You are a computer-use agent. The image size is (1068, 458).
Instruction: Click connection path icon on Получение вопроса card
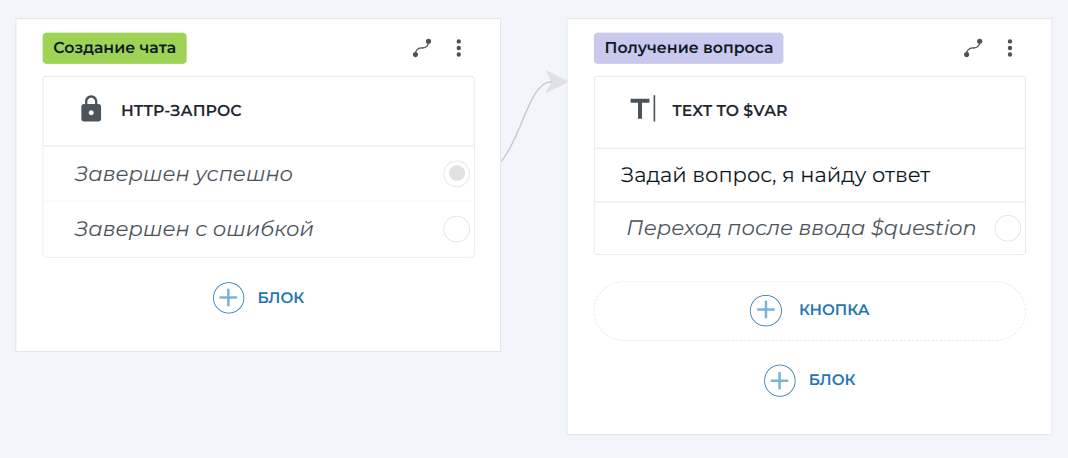(x=972, y=48)
